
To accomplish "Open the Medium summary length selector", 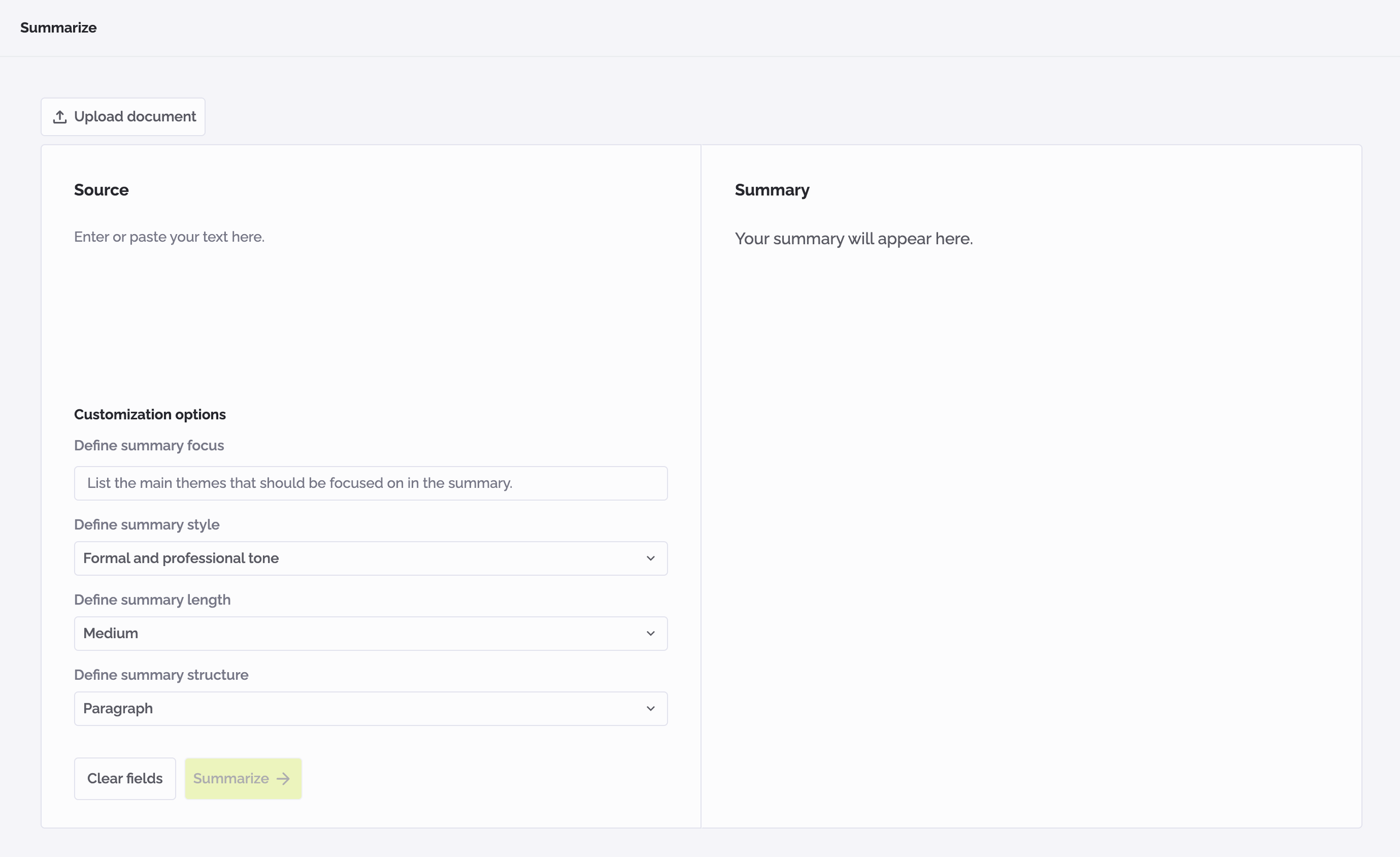I will (x=370, y=633).
